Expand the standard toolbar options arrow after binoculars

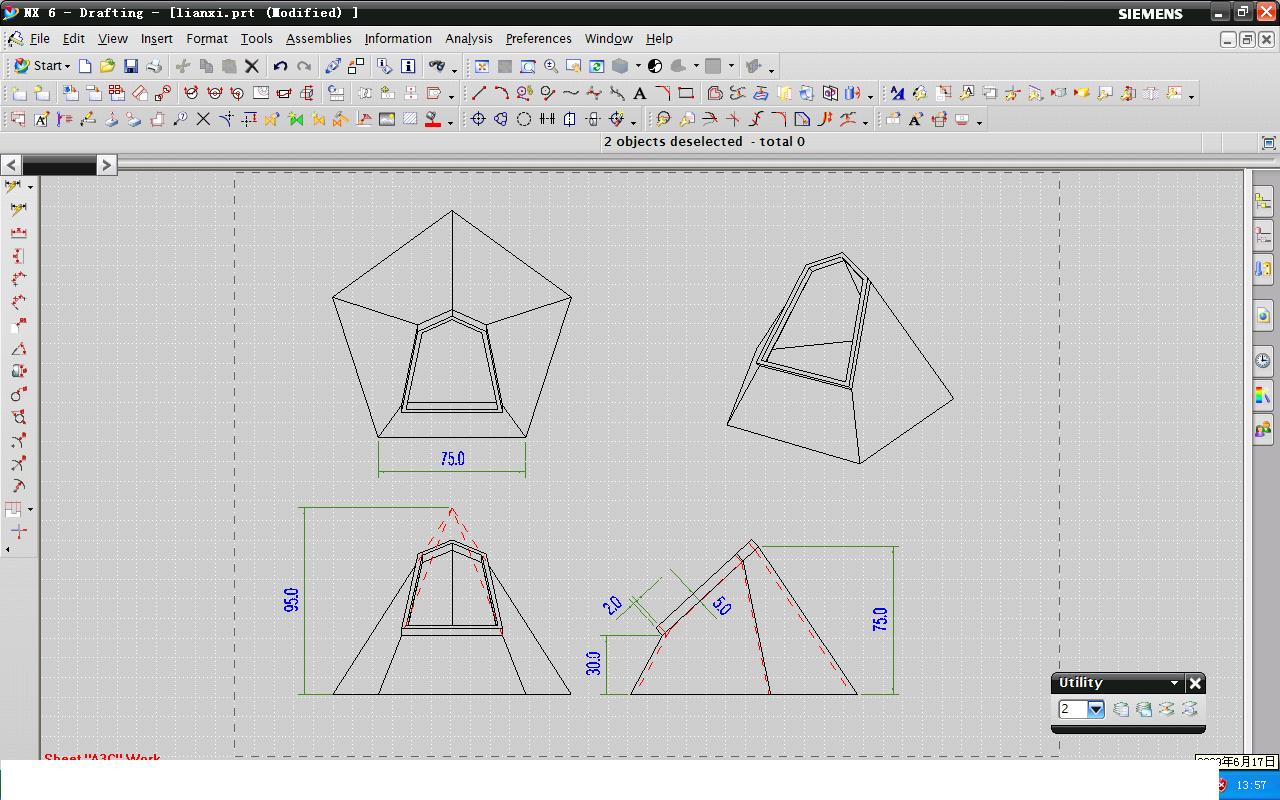click(x=455, y=70)
